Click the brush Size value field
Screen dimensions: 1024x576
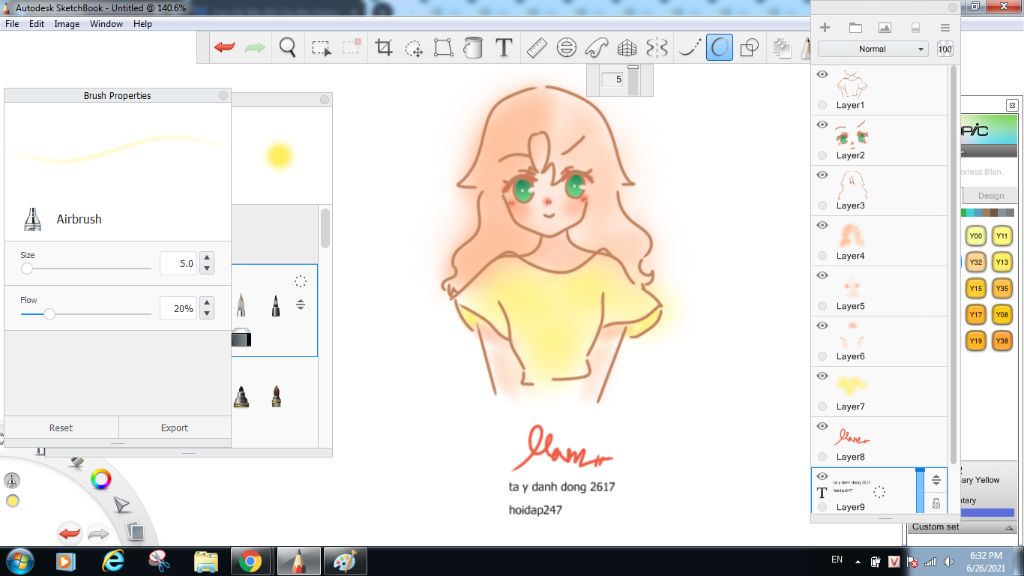[178, 263]
